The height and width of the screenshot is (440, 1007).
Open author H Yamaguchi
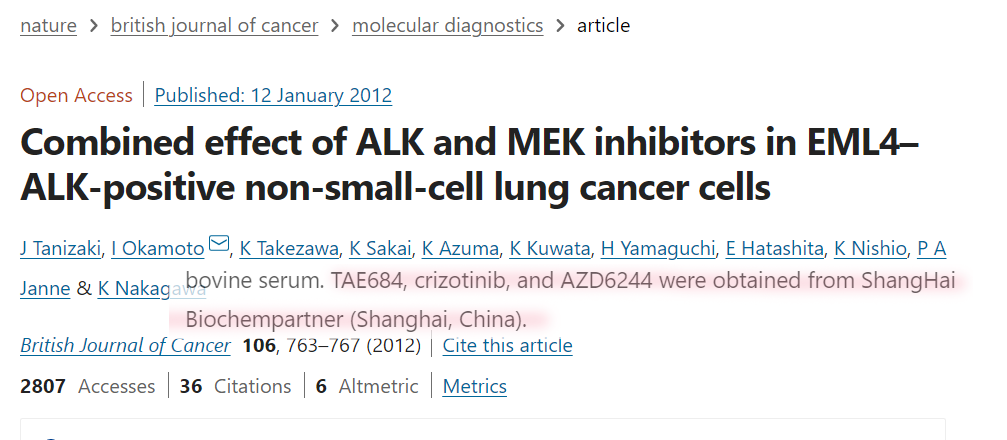[x=658, y=249]
